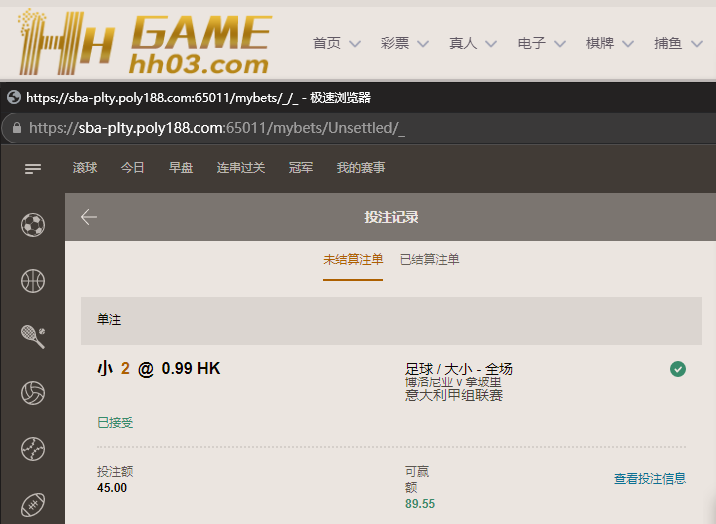Expand the 棋牌 dropdown menu
The width and height of the screenshot is (716, 524).
(x=609, y=43)
